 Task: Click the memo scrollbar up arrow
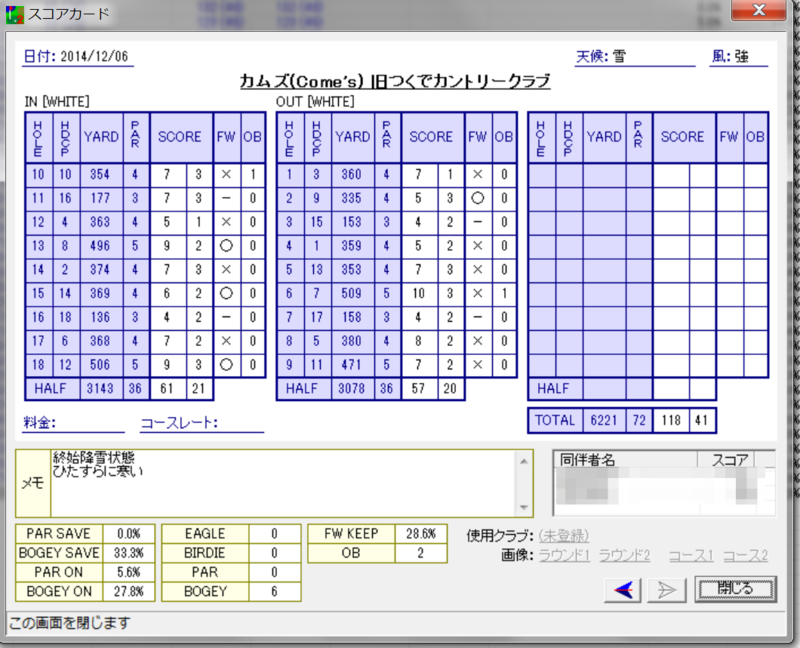point(523,461)
